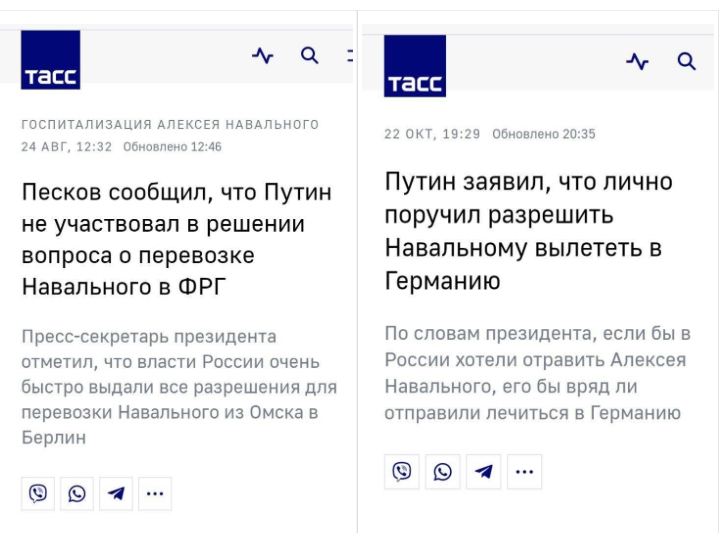Open the 'Госпитализация Алексея Навального' topic link

(170, 125)
